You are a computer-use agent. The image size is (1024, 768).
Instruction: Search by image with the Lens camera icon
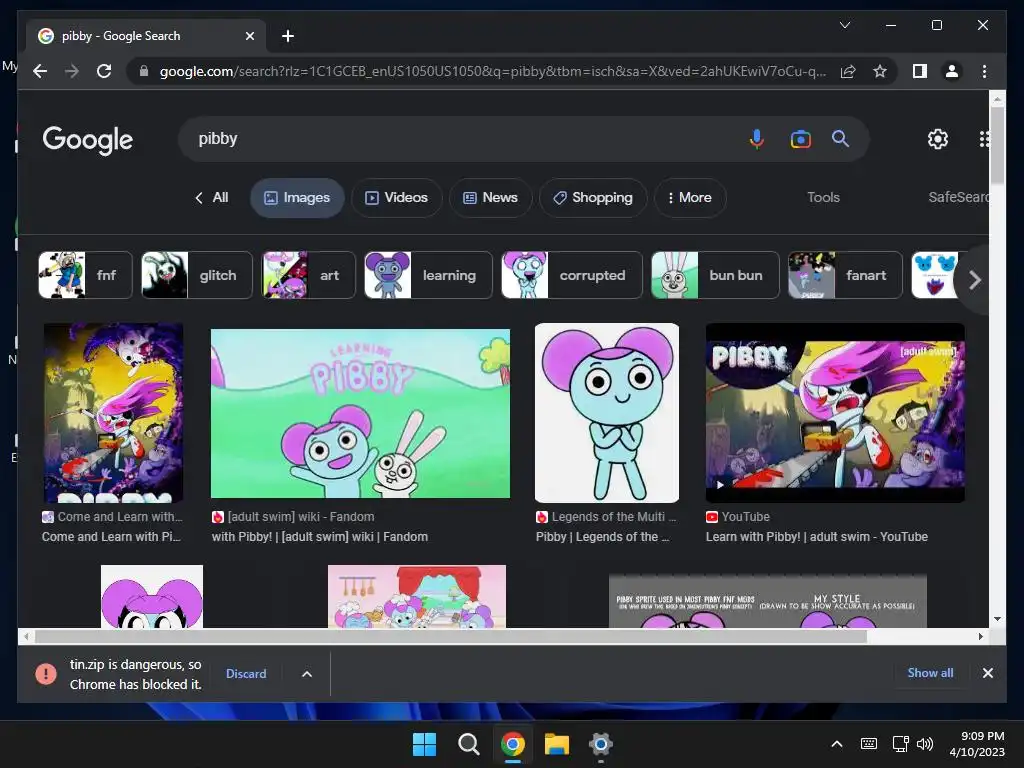[x=800, y=139]
